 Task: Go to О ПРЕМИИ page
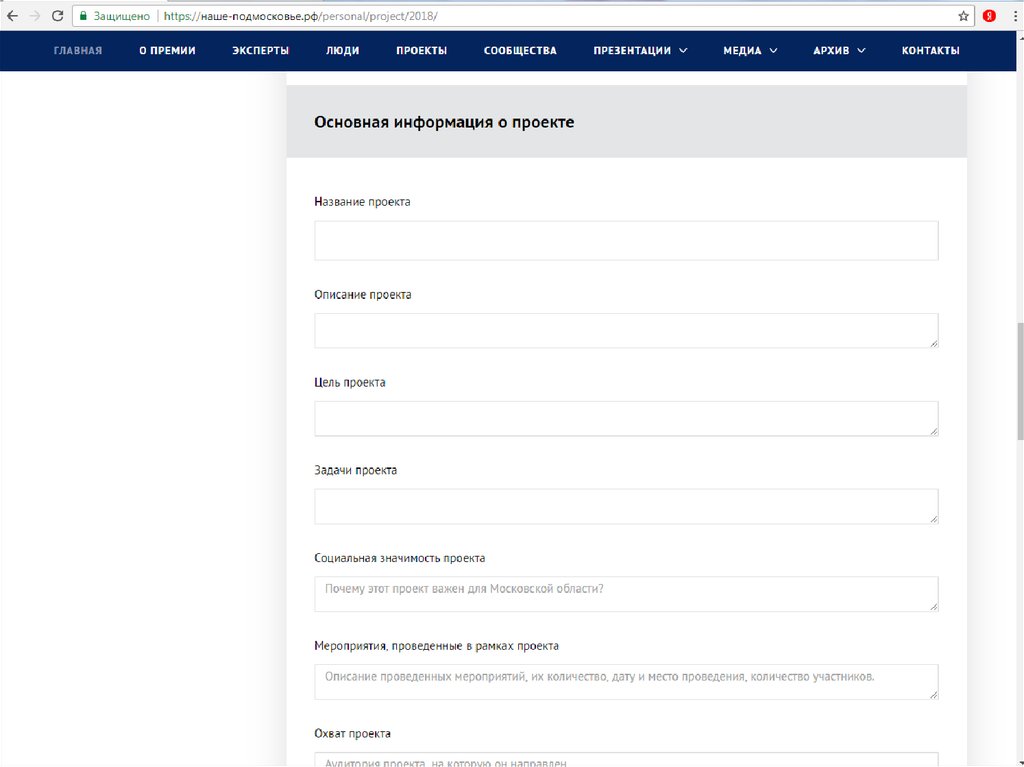[x=167, y=50]
